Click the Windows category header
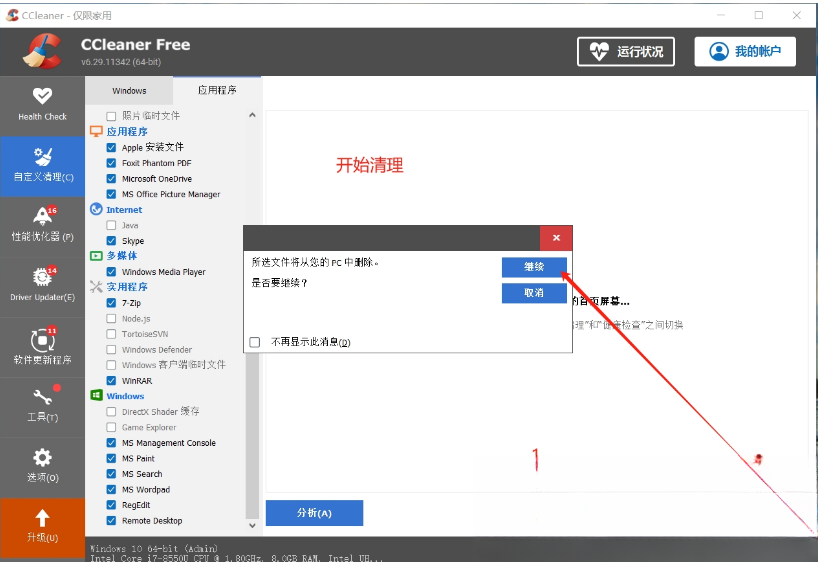The width and height of the screenshot is (818, 562). (125, 396)
